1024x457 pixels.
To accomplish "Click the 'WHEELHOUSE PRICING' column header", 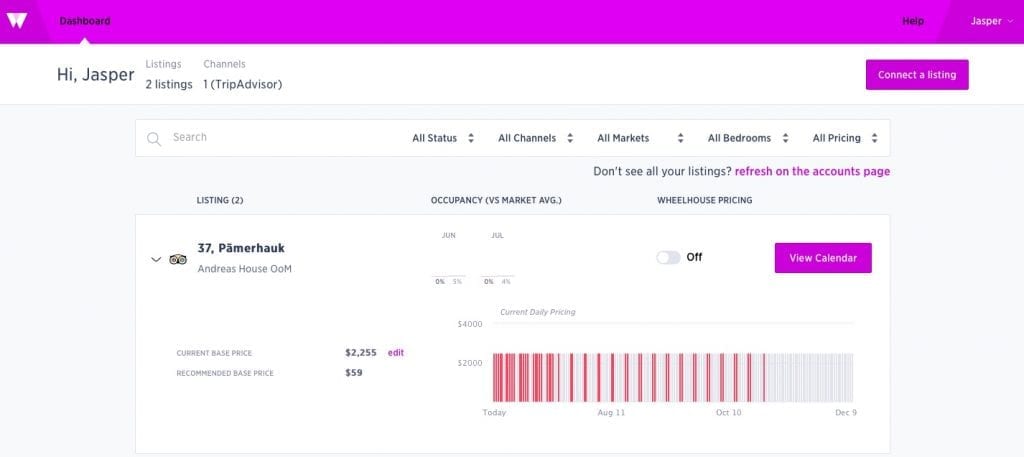I will (x=705, y=200).
